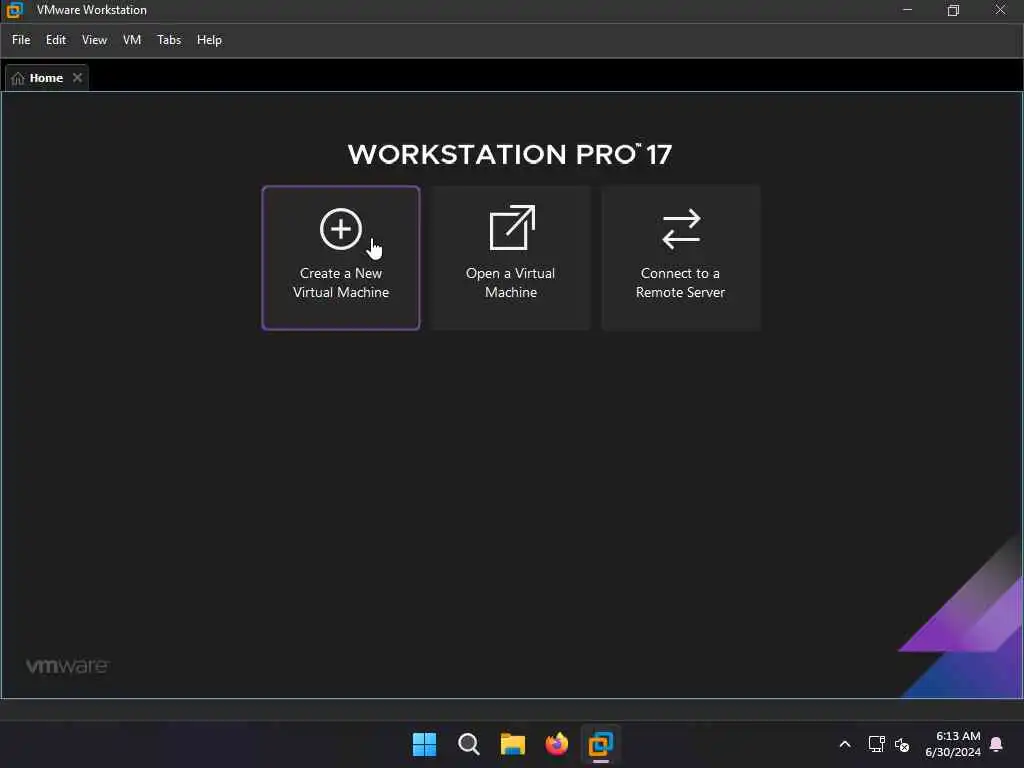Show hidden system tray icons

pyautogui.click(x=844, y=744)
